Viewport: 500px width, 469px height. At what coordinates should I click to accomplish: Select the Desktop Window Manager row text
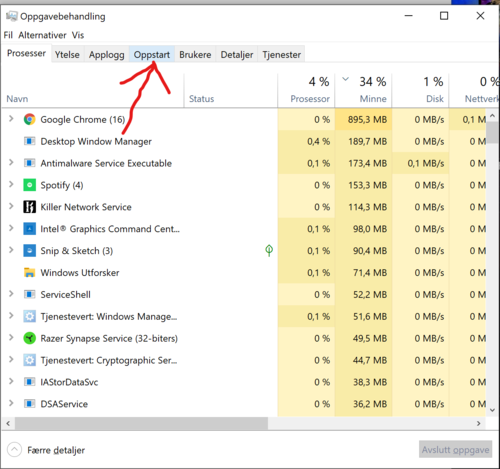96,142
